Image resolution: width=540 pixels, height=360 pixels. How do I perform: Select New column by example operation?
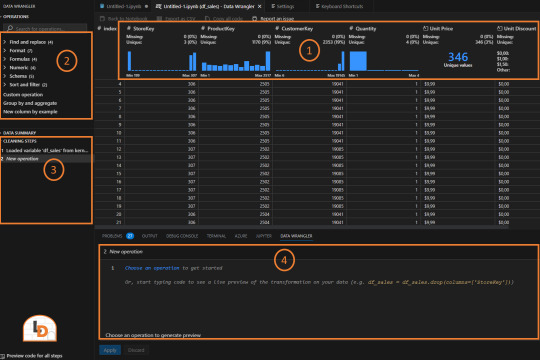click(x=30, y=112)
